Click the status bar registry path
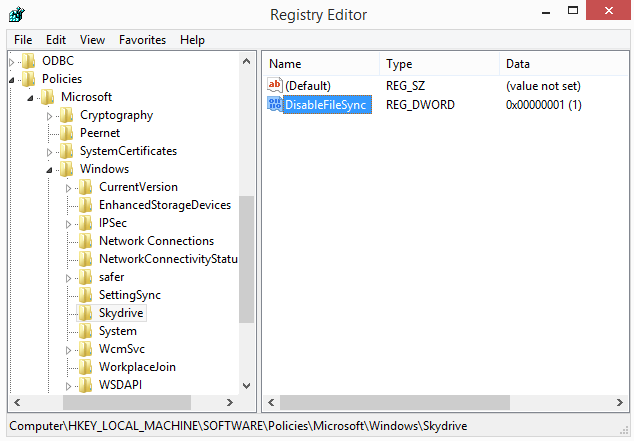This screenshot has width=634, height=441. (238, 426)
